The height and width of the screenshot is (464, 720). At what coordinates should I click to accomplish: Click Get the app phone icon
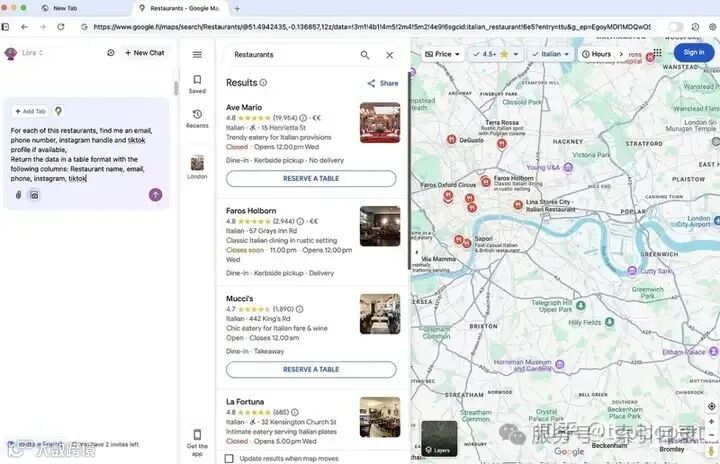[x=197, y=435]
